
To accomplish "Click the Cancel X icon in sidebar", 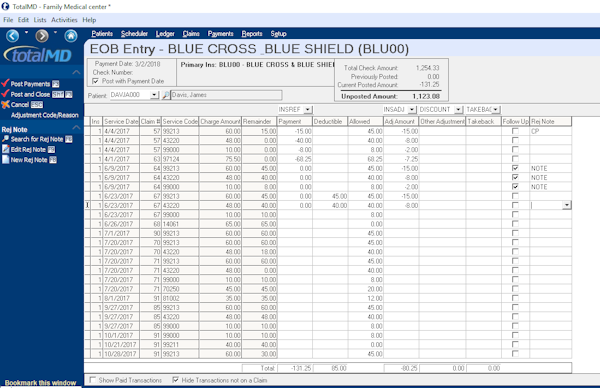I will [5, 104].
